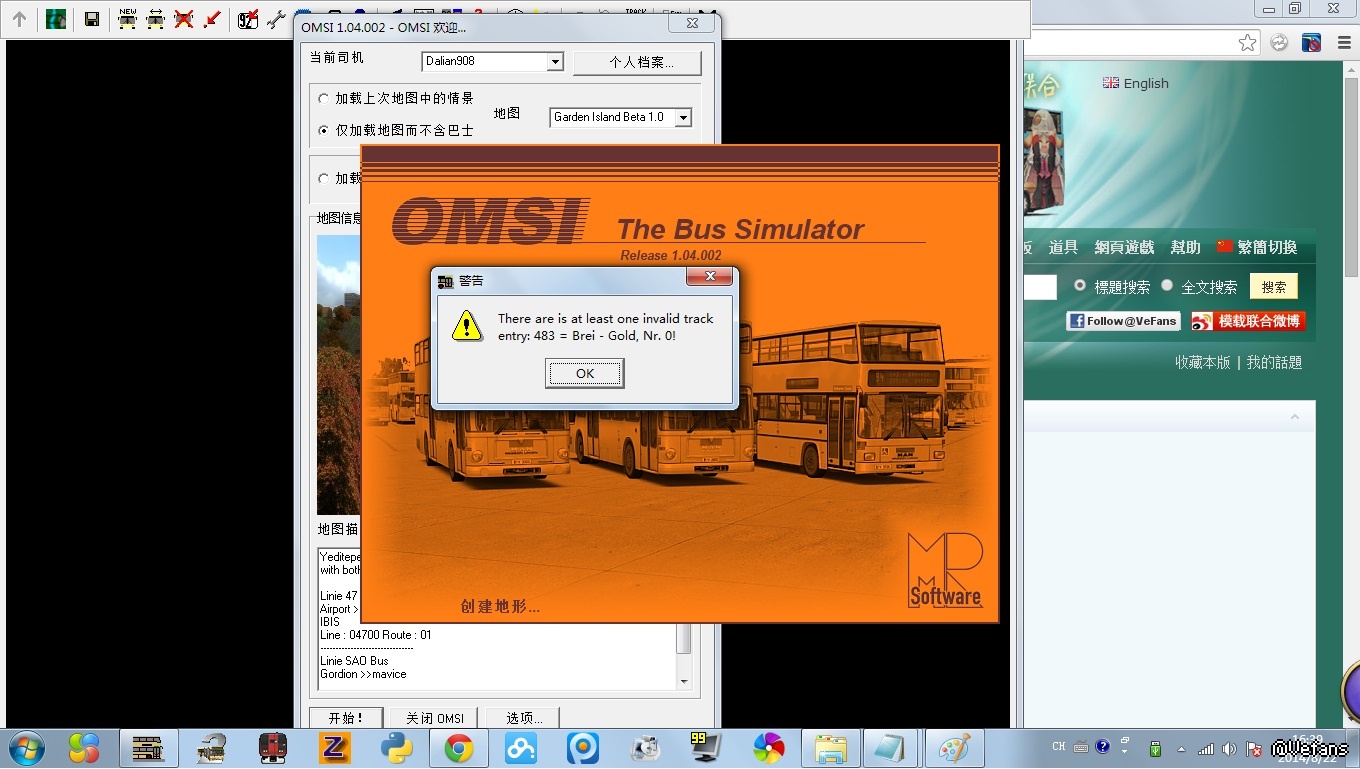Image resolution: width=1360 pixels, height=769 pixels.
Task: Open the Python taskbar icon
Action: coord(397,748)
